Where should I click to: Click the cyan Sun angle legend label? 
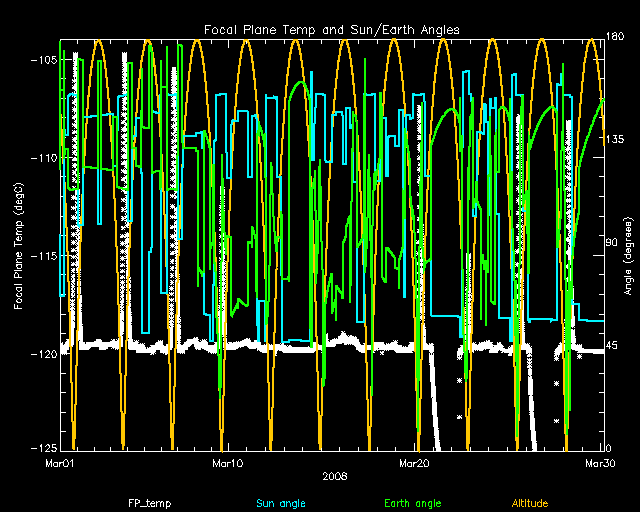click(x=280, y=504)
